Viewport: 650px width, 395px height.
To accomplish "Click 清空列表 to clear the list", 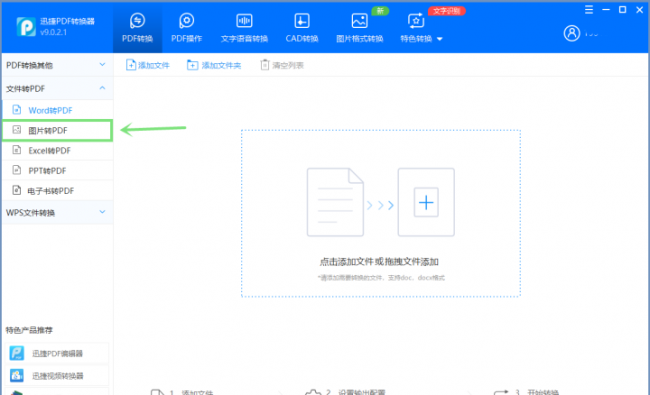I will 282,65.
